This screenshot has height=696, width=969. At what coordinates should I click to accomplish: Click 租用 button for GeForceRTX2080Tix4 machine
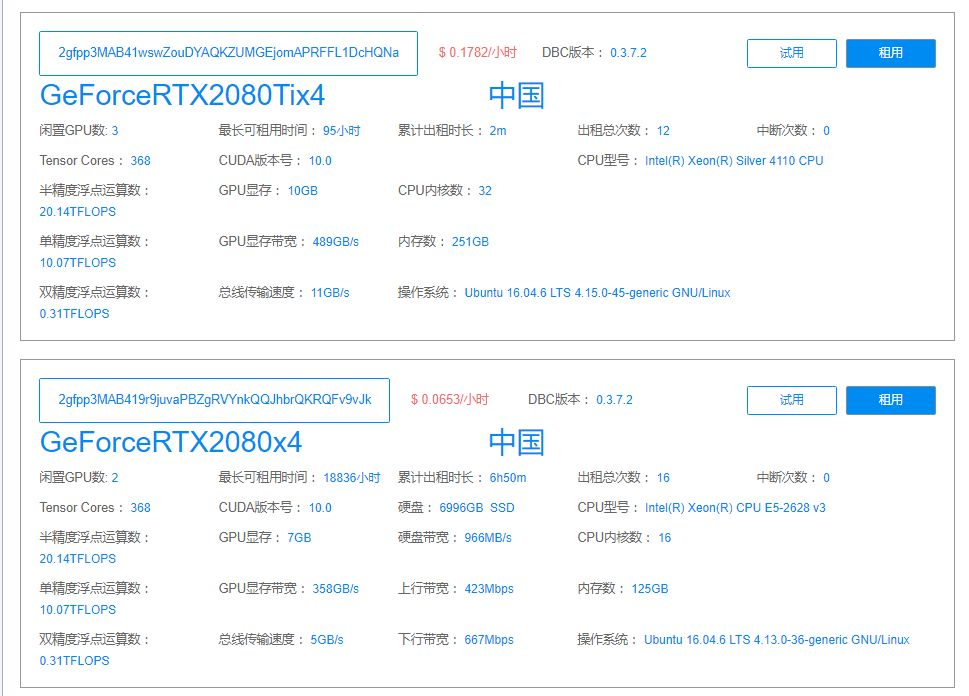pyautogui.click(x=891, y=53)
